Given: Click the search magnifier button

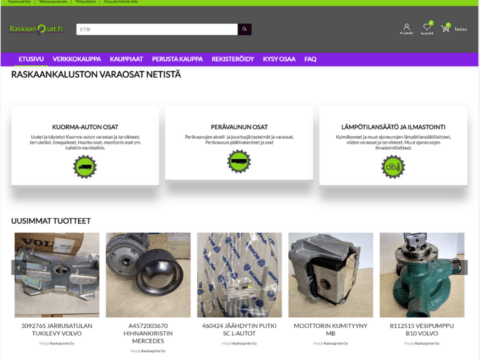Looking at the screenshot, I should (244, 29).
